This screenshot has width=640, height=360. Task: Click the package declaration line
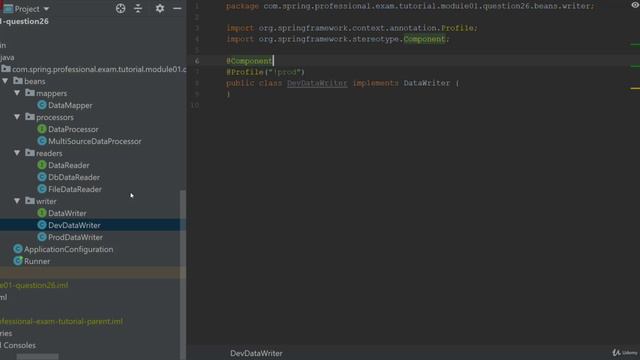click(410, 6)
